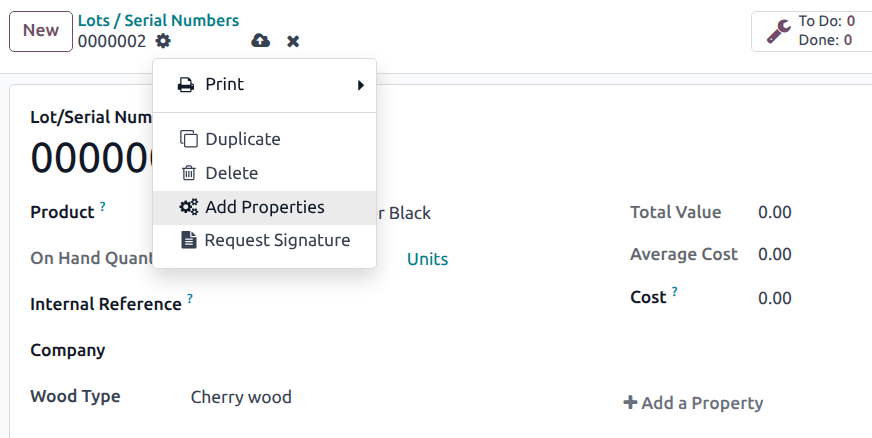
Task: Expand the Print submenu arrow
Action: tap(360, 85)
